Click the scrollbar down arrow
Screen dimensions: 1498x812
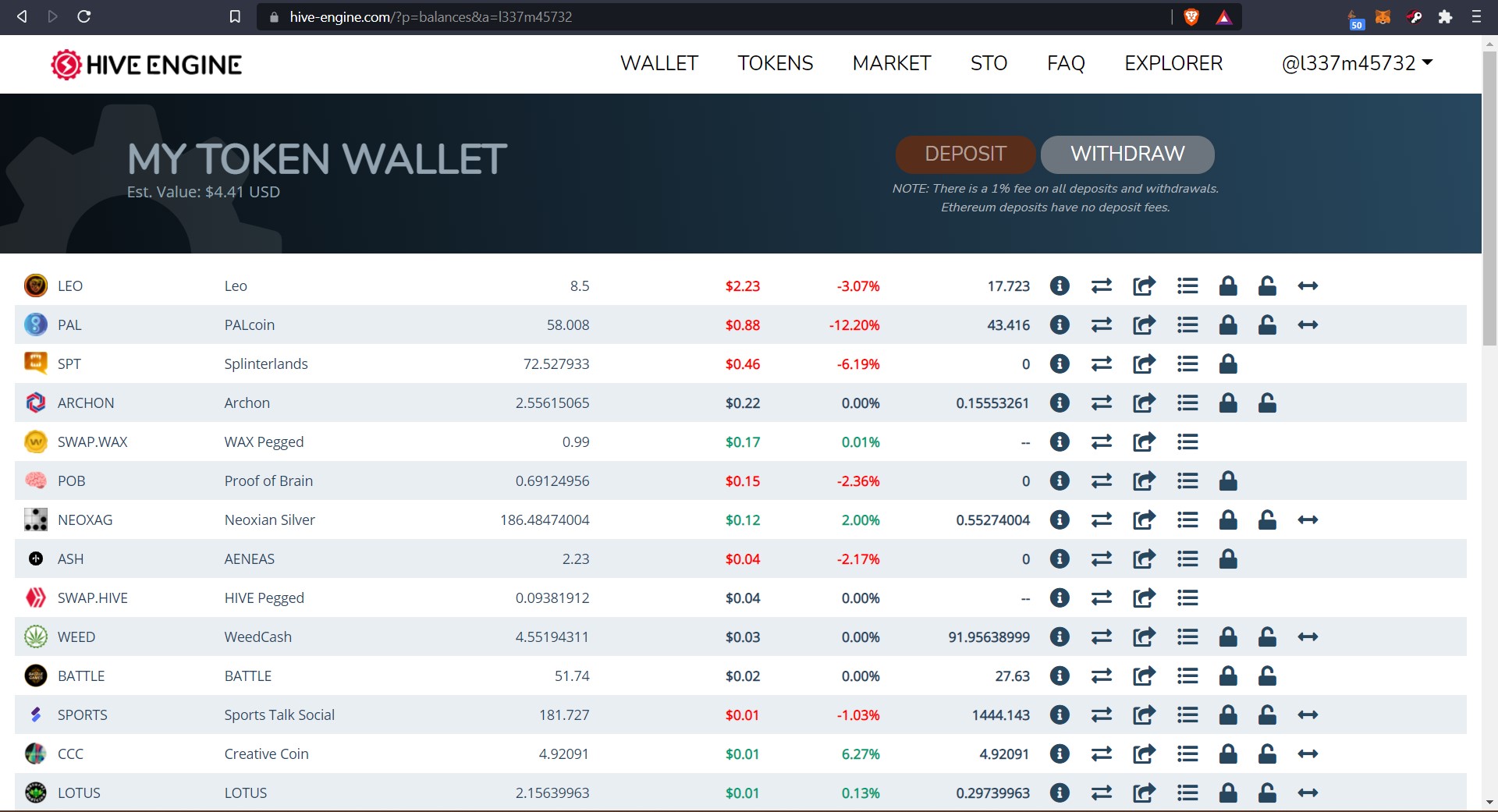tap(1489, 802)
